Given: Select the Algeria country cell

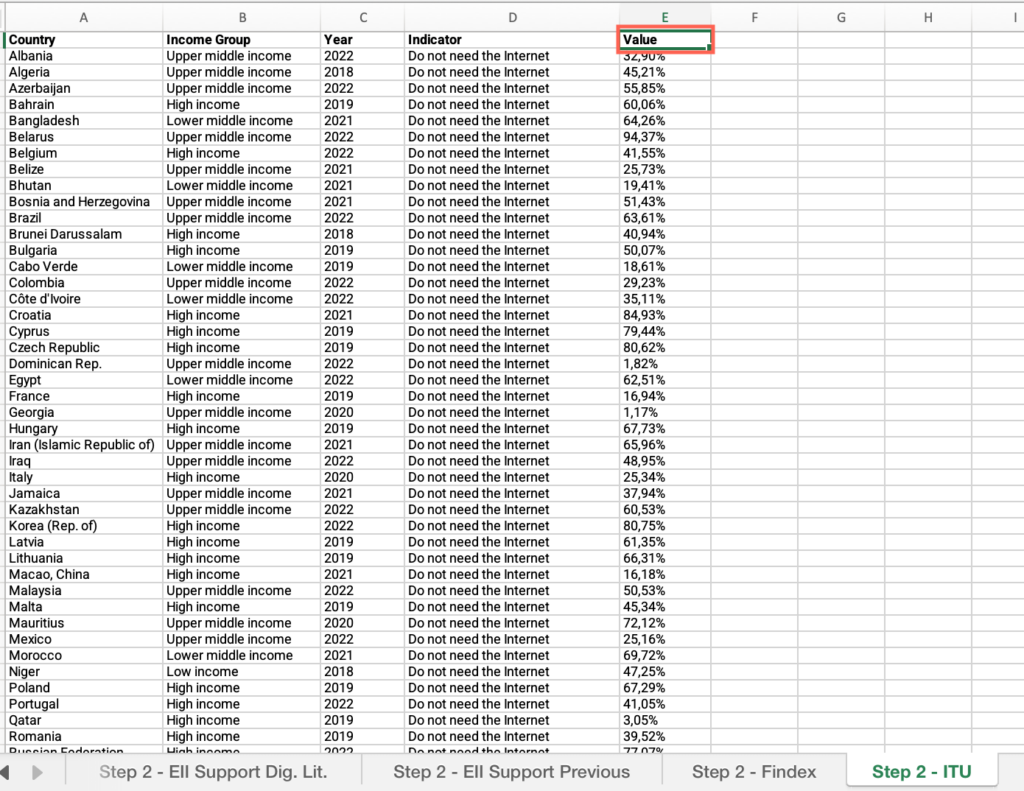Looking at the screenshot, I should (84, 73).
